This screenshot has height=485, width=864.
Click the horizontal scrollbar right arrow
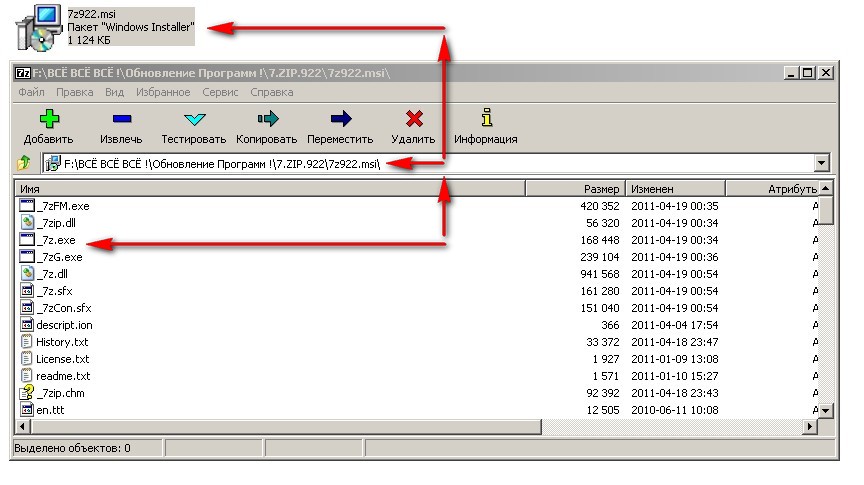[810, 427]
